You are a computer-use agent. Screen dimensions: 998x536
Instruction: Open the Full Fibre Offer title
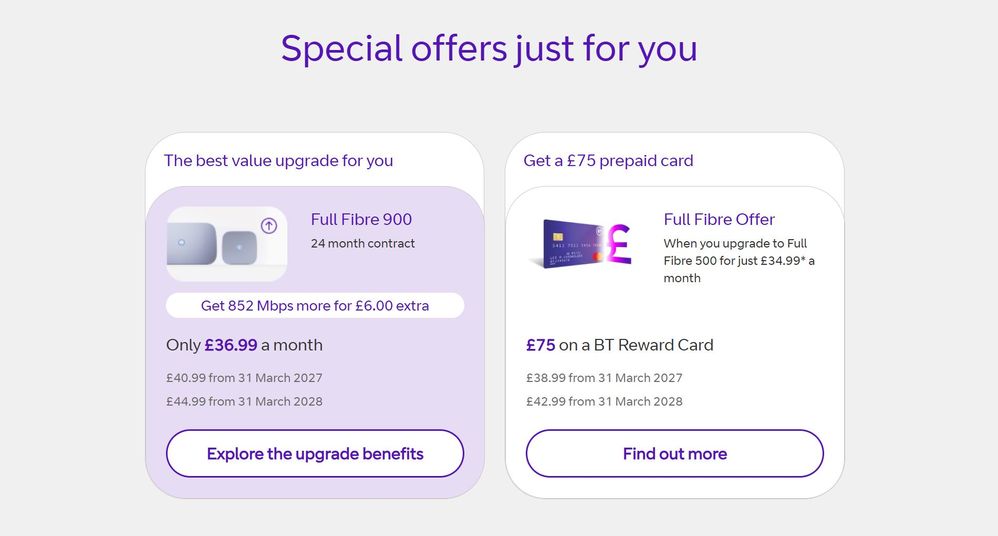click(x=719, y=220)
